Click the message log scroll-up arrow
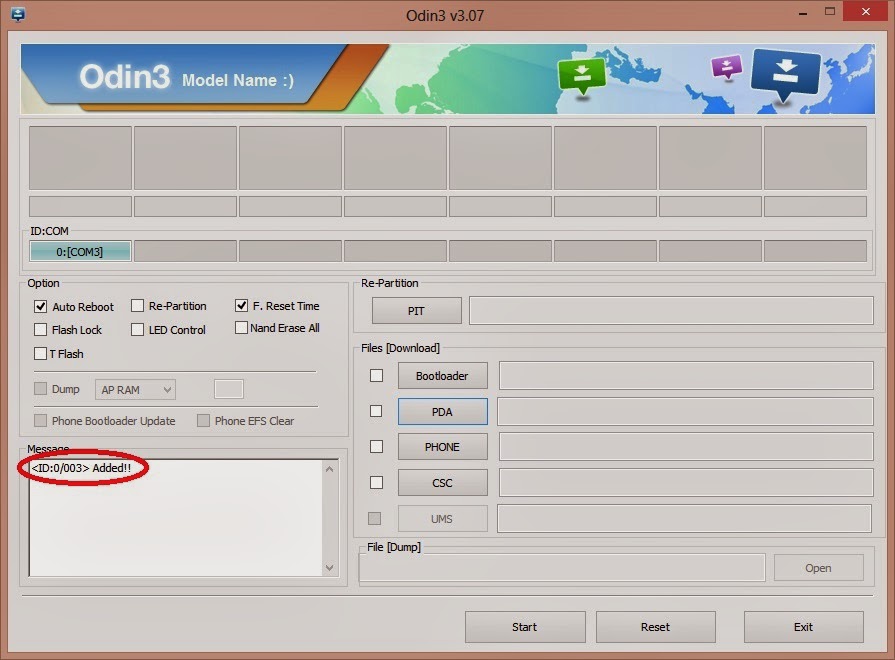Viewport: 895px width, 660px height. coord(329,469)
